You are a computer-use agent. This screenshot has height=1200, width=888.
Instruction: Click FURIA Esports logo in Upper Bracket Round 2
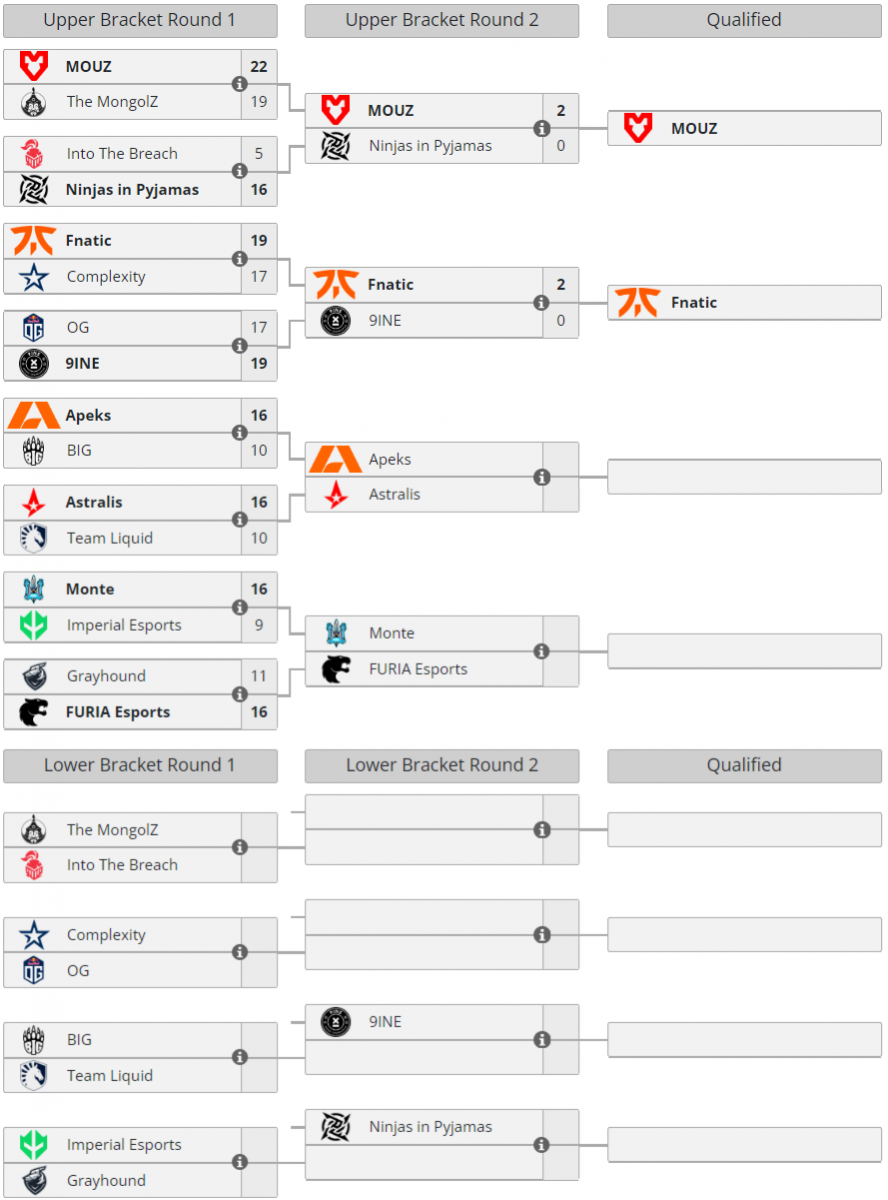[336, 669]
